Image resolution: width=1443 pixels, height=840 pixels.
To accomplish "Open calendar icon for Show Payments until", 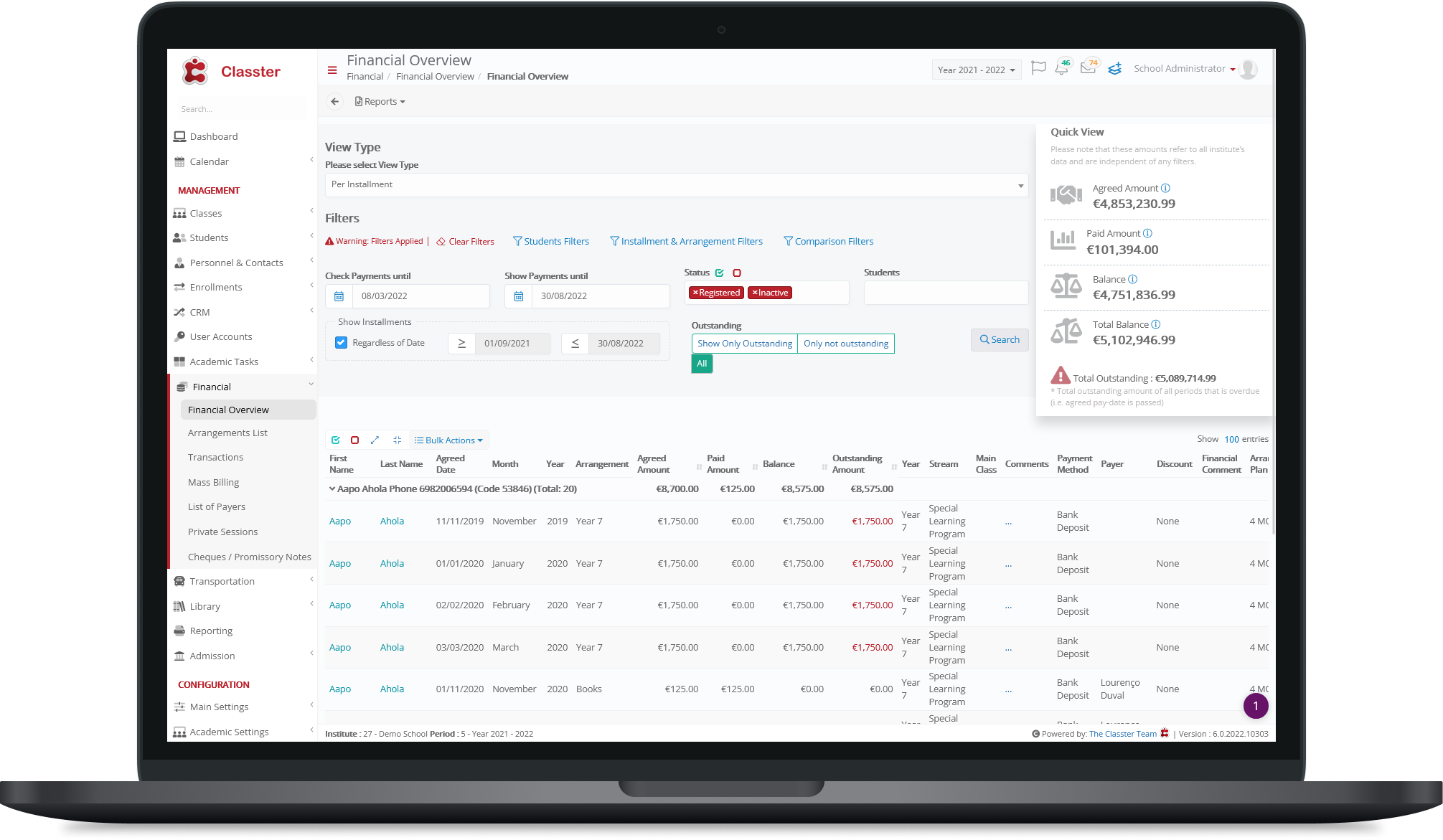I will (x=518, y=296).
